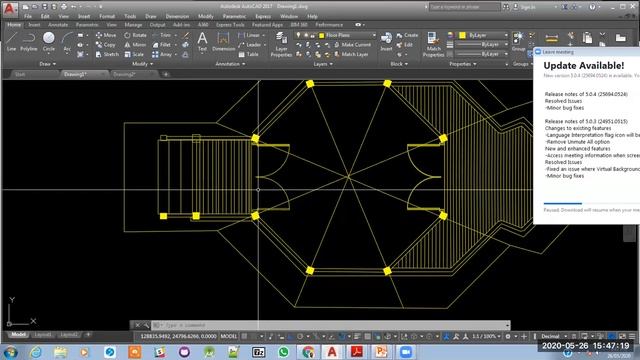Viewport: 640px width, 360px height.
Task: Select the Line tool
Action: (x=11, y=41)
